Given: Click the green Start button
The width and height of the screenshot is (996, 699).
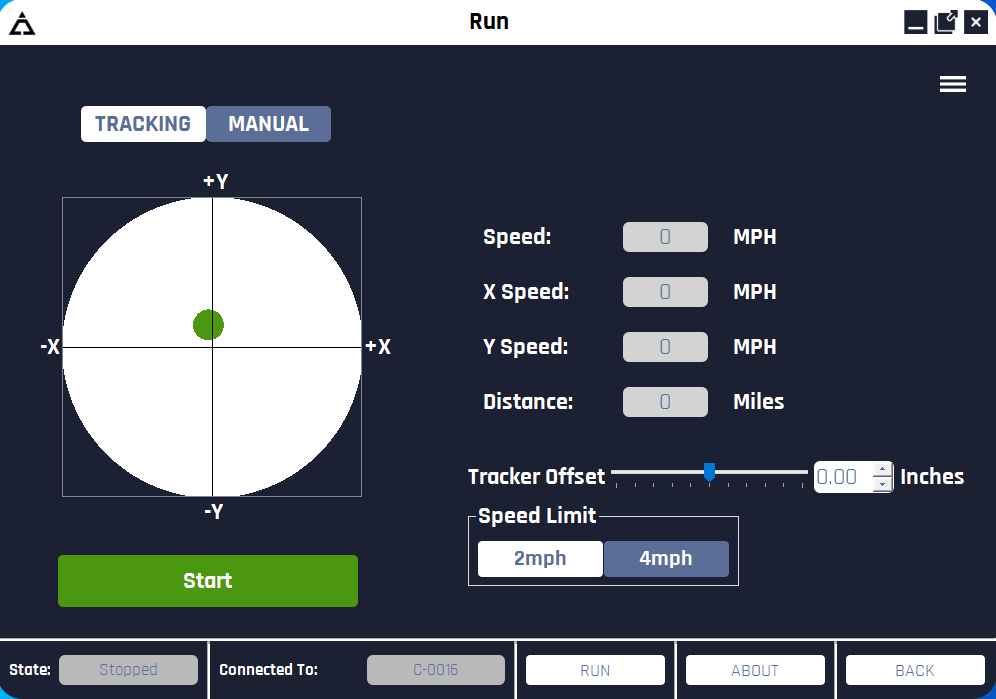Looking at the screenshot, I should 208,581.
